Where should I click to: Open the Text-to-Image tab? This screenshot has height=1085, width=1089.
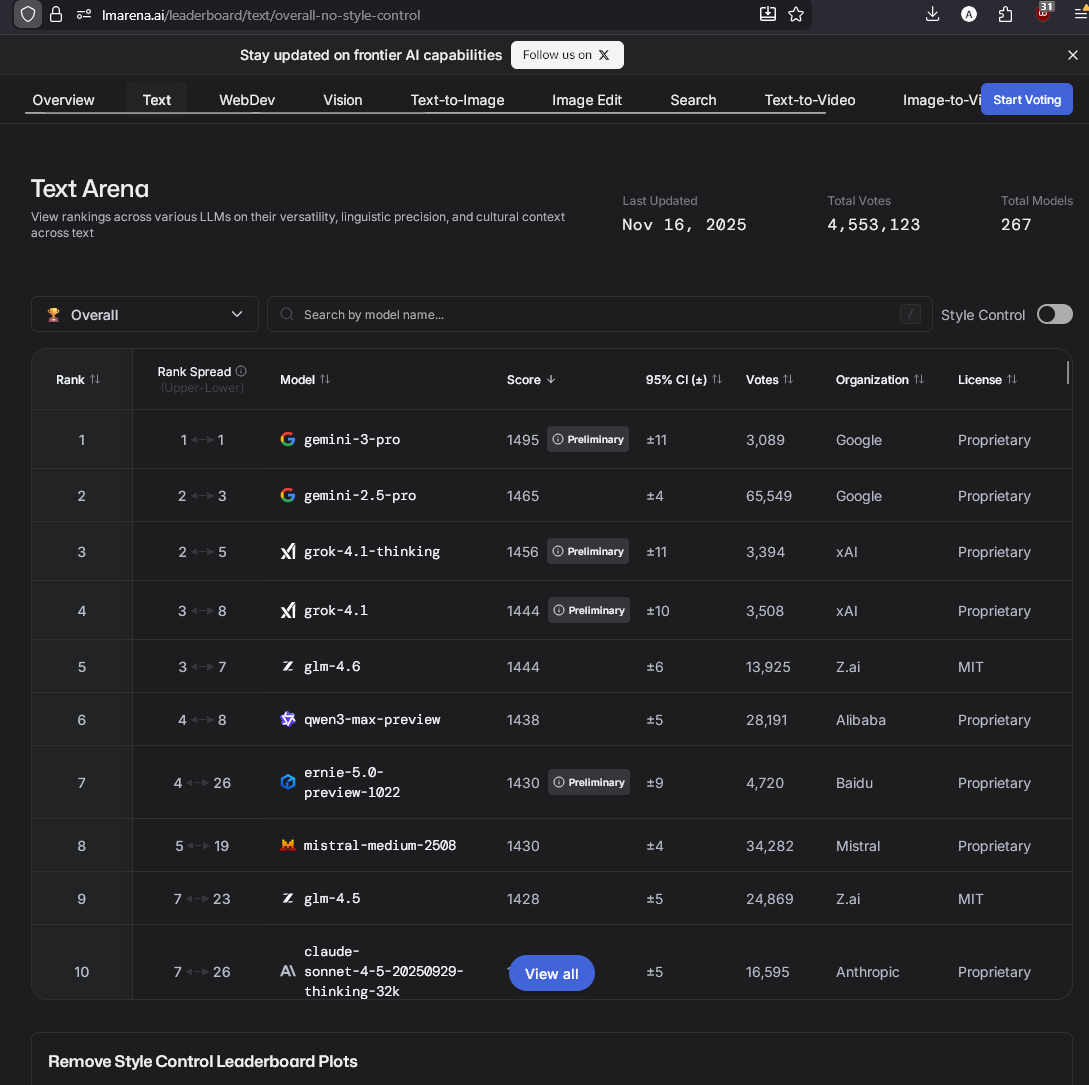tap(458, 100)
